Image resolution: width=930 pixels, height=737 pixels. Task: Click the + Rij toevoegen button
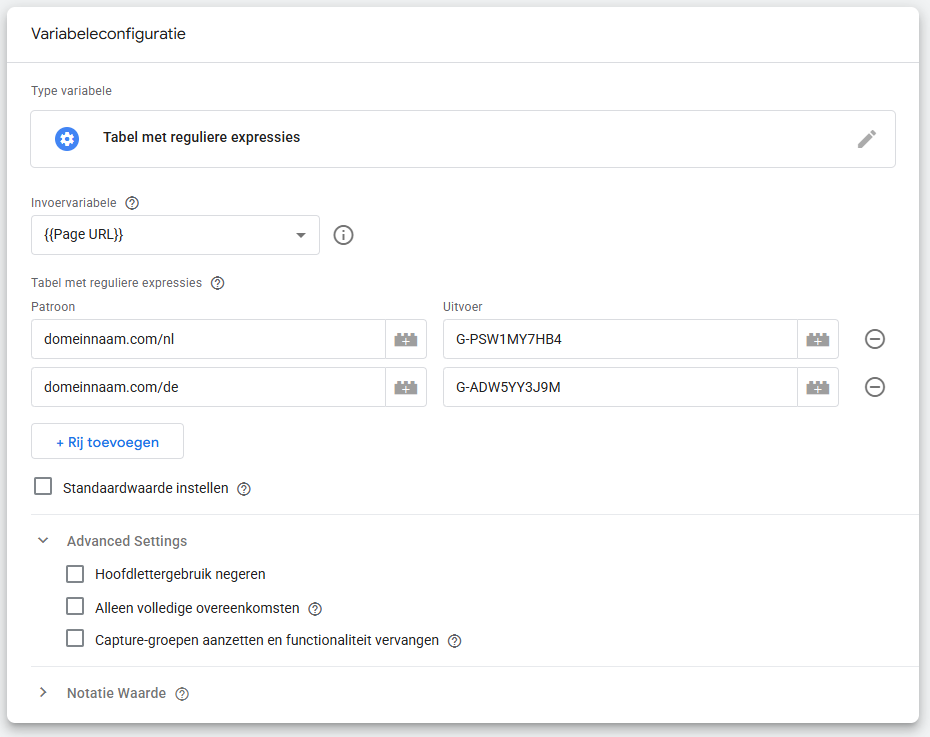[x=107, y=442]
